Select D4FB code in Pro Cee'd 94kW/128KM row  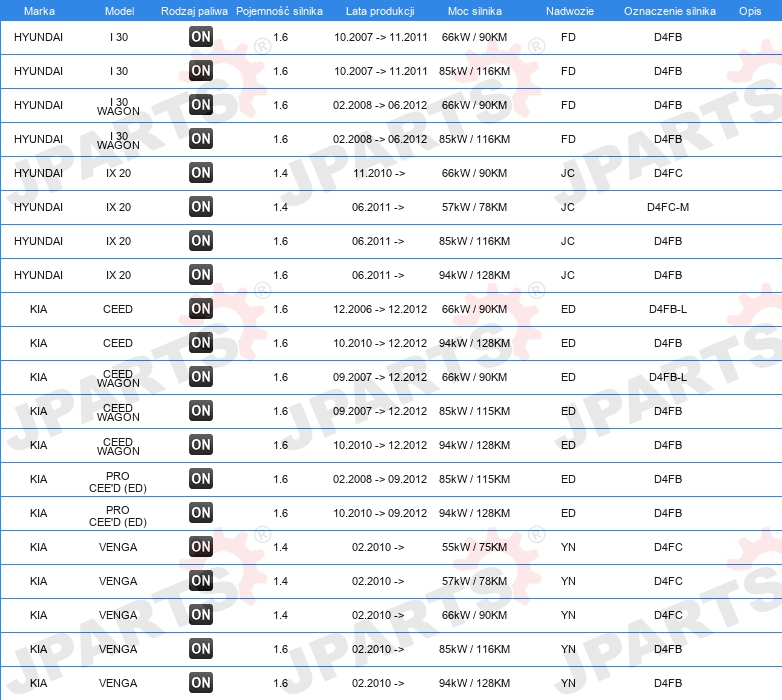tap(668, 513)
